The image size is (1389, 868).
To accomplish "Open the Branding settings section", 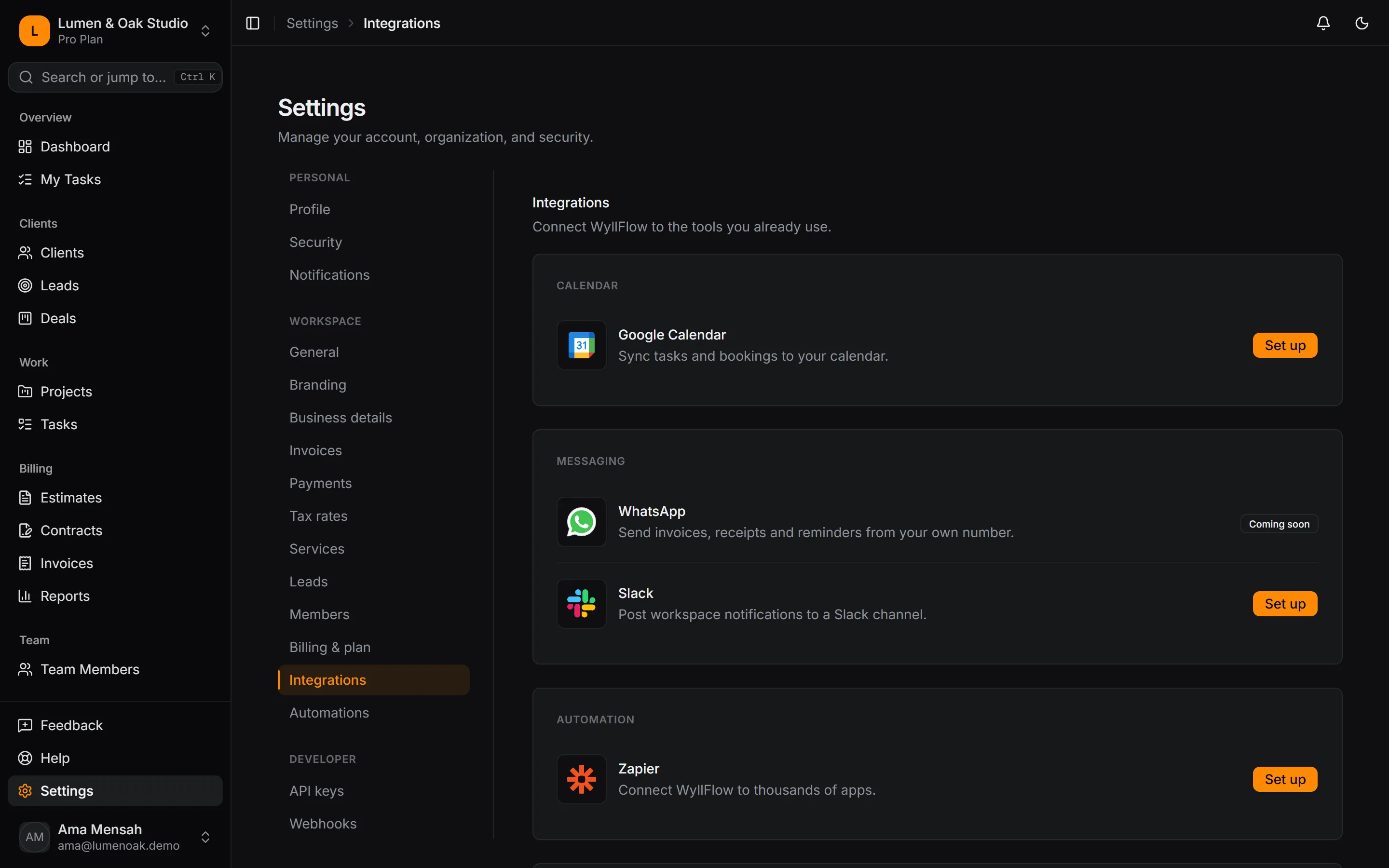I will pyautogui.click(x=373, y=385).
